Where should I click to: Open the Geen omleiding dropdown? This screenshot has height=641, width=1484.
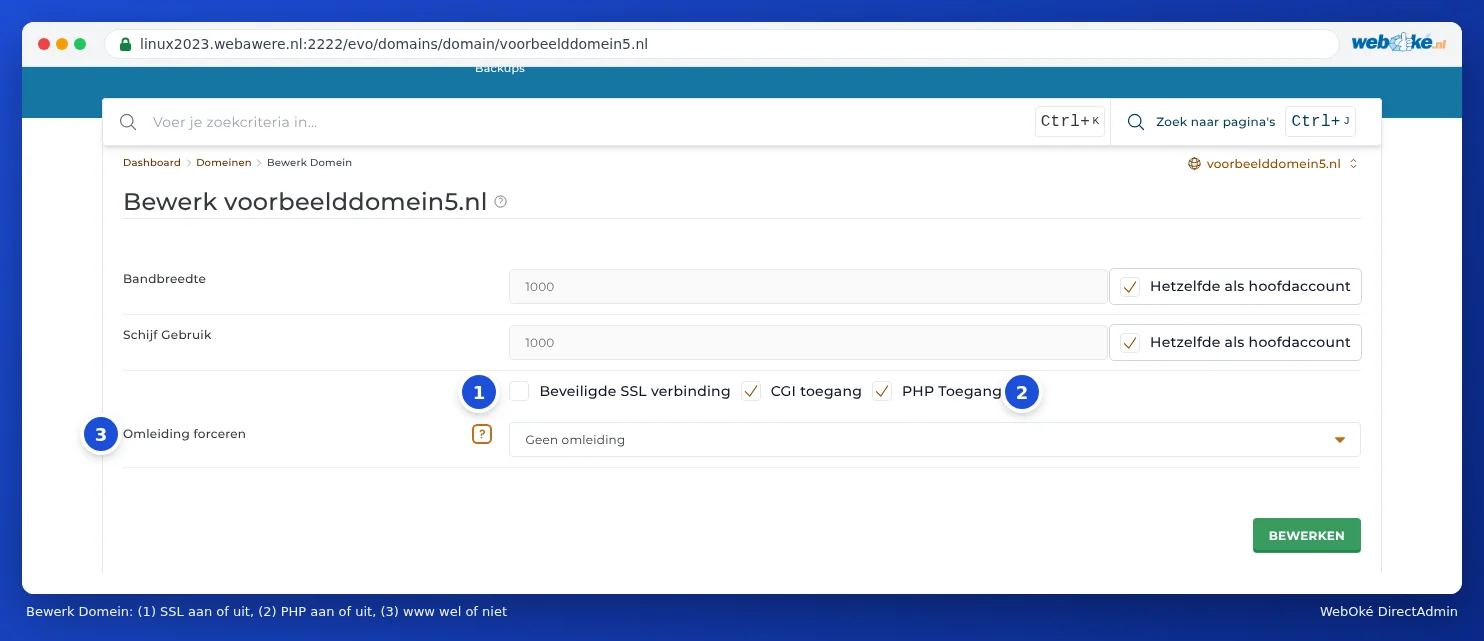coord(935,440)
